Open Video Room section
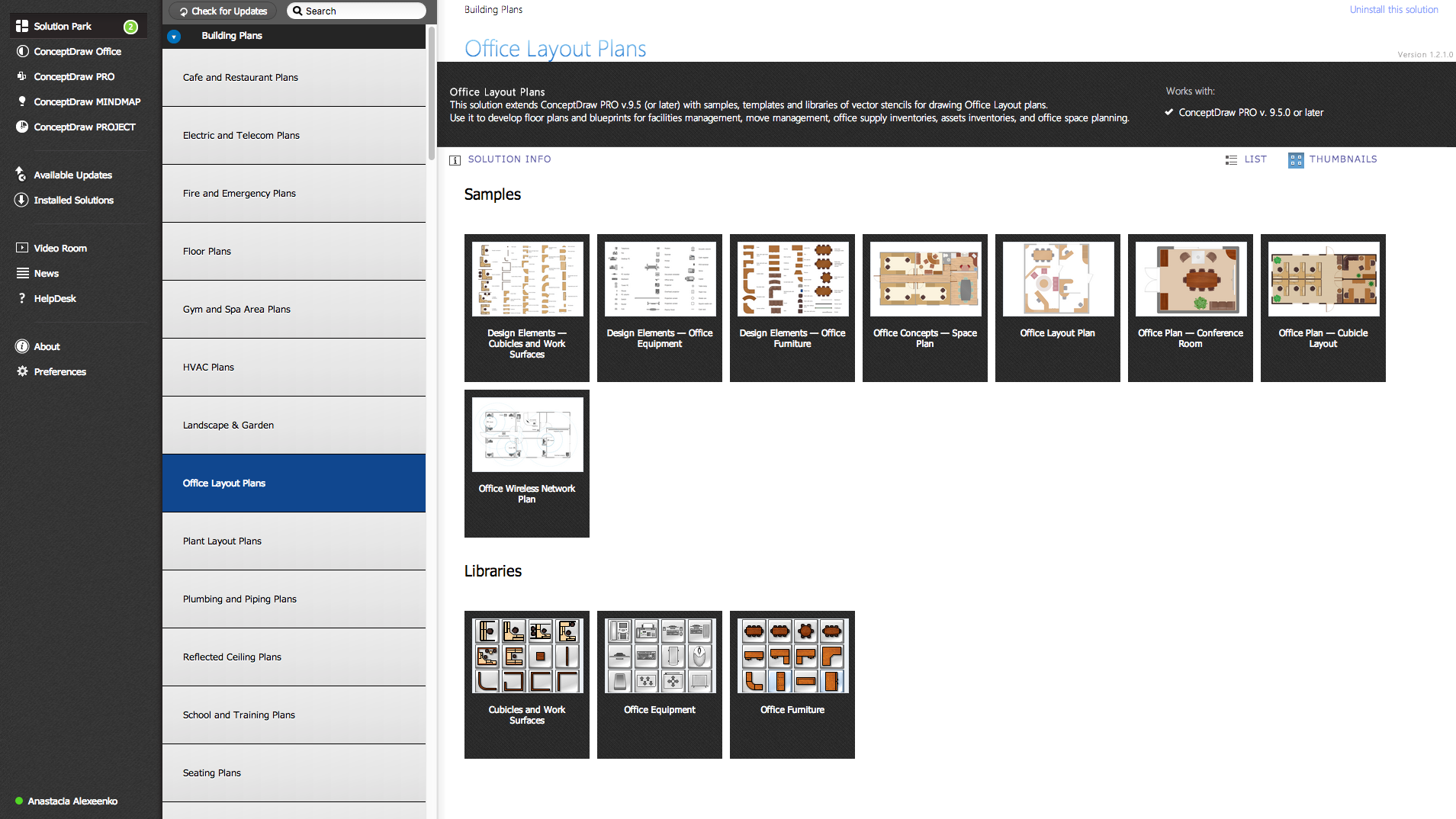Viewport: 1456px width, 819px height. click(60, 249)
